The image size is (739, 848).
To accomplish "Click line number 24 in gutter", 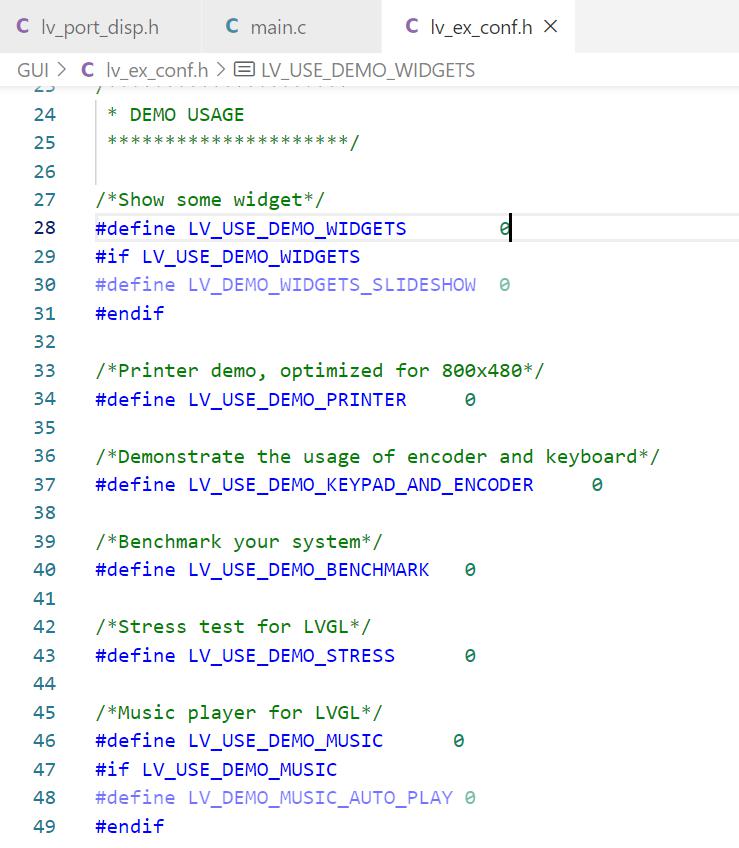I will coord(44,115).
